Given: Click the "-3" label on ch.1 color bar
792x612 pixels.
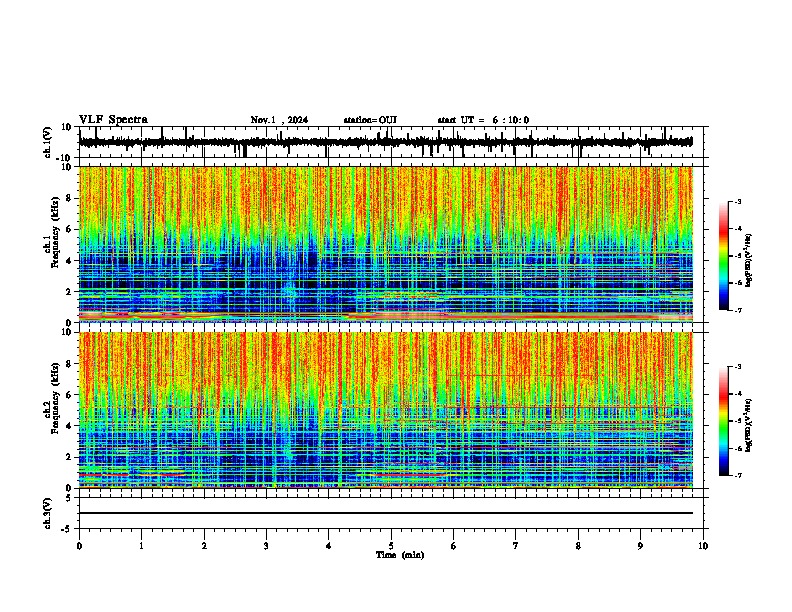Looking at the screenshot, I should [x=738, y=201].
